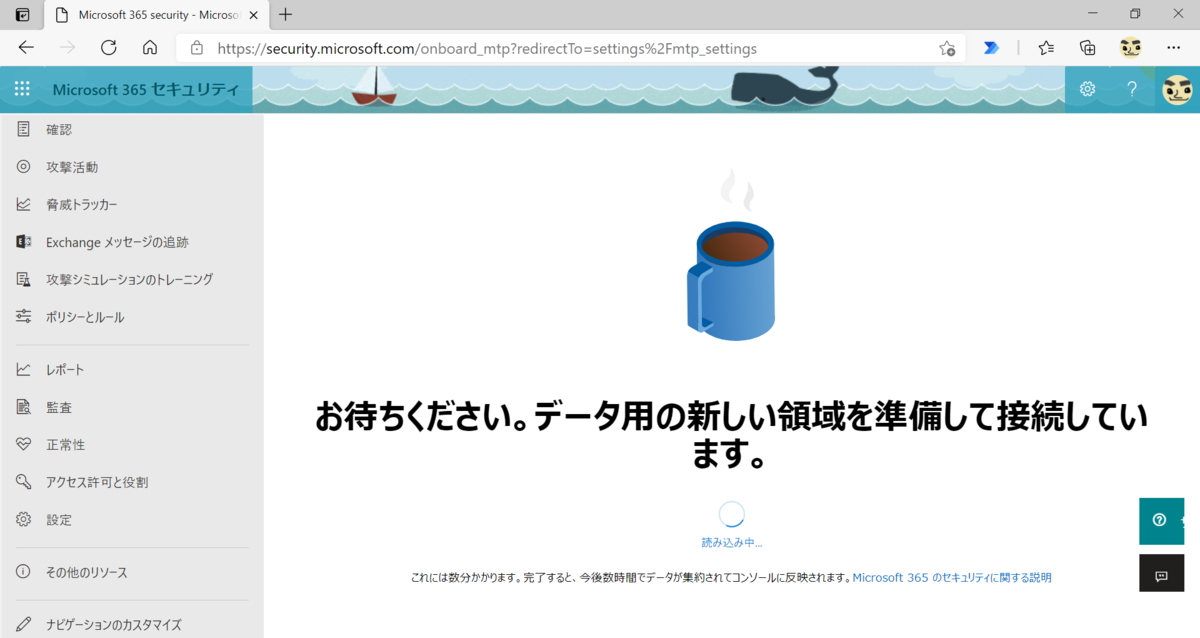
Task: Click the 攻撃シミュレーションのトレーニング icon
Action: pyautogui.click(x=23, y=279)
